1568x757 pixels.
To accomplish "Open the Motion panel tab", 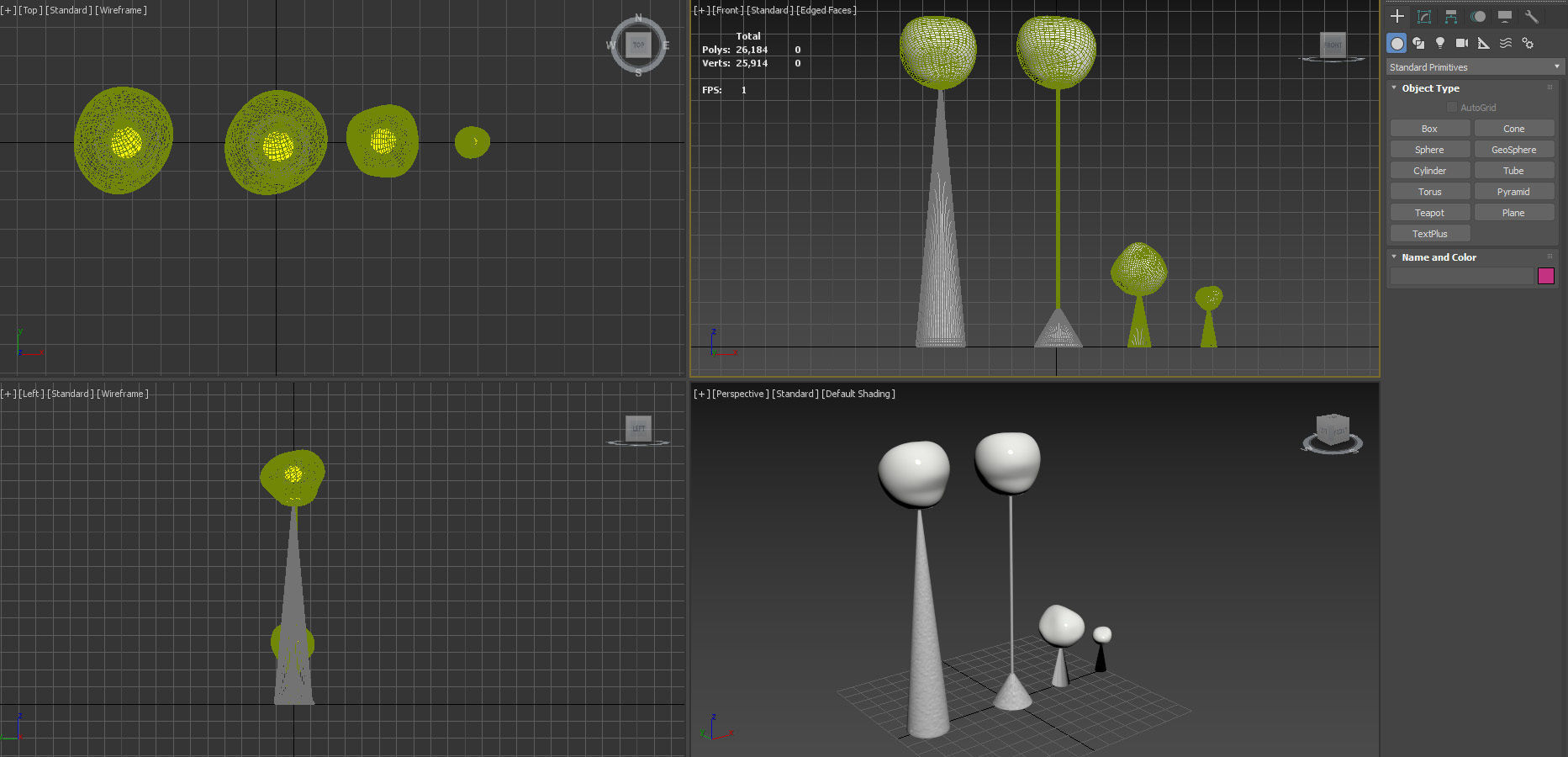I will tap(1478, 16).
